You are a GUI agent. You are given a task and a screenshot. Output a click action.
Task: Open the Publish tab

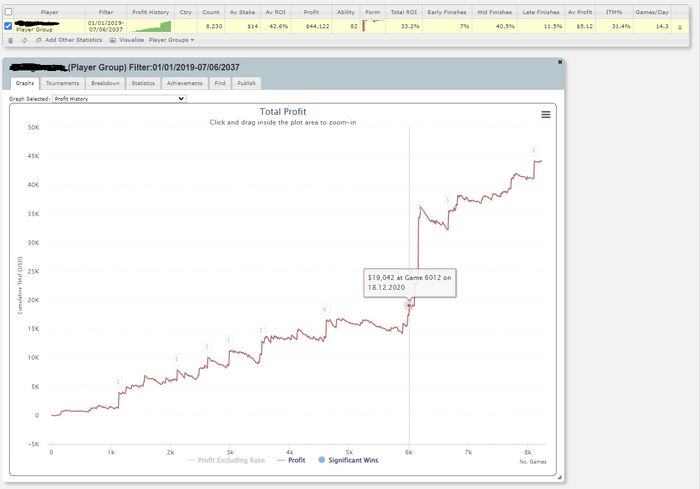pyautogui.click(x=246, y=83)
